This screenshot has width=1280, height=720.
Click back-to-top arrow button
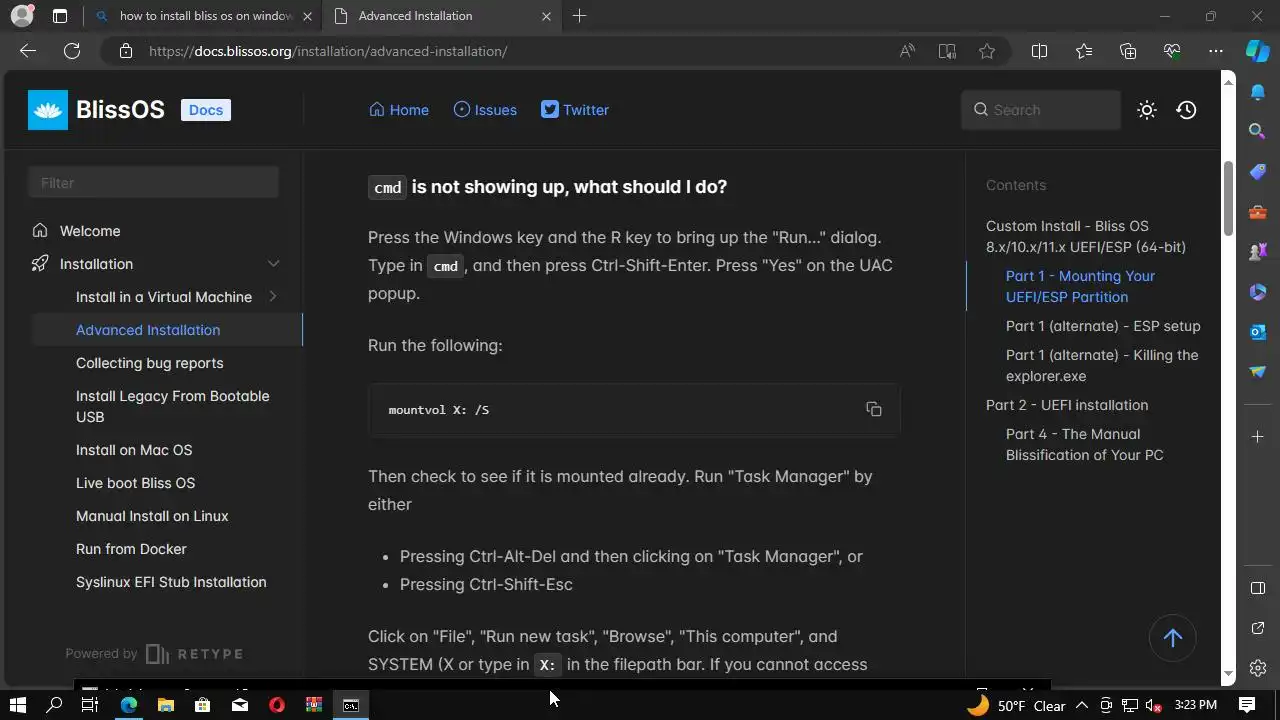[x=1173, y=638]
